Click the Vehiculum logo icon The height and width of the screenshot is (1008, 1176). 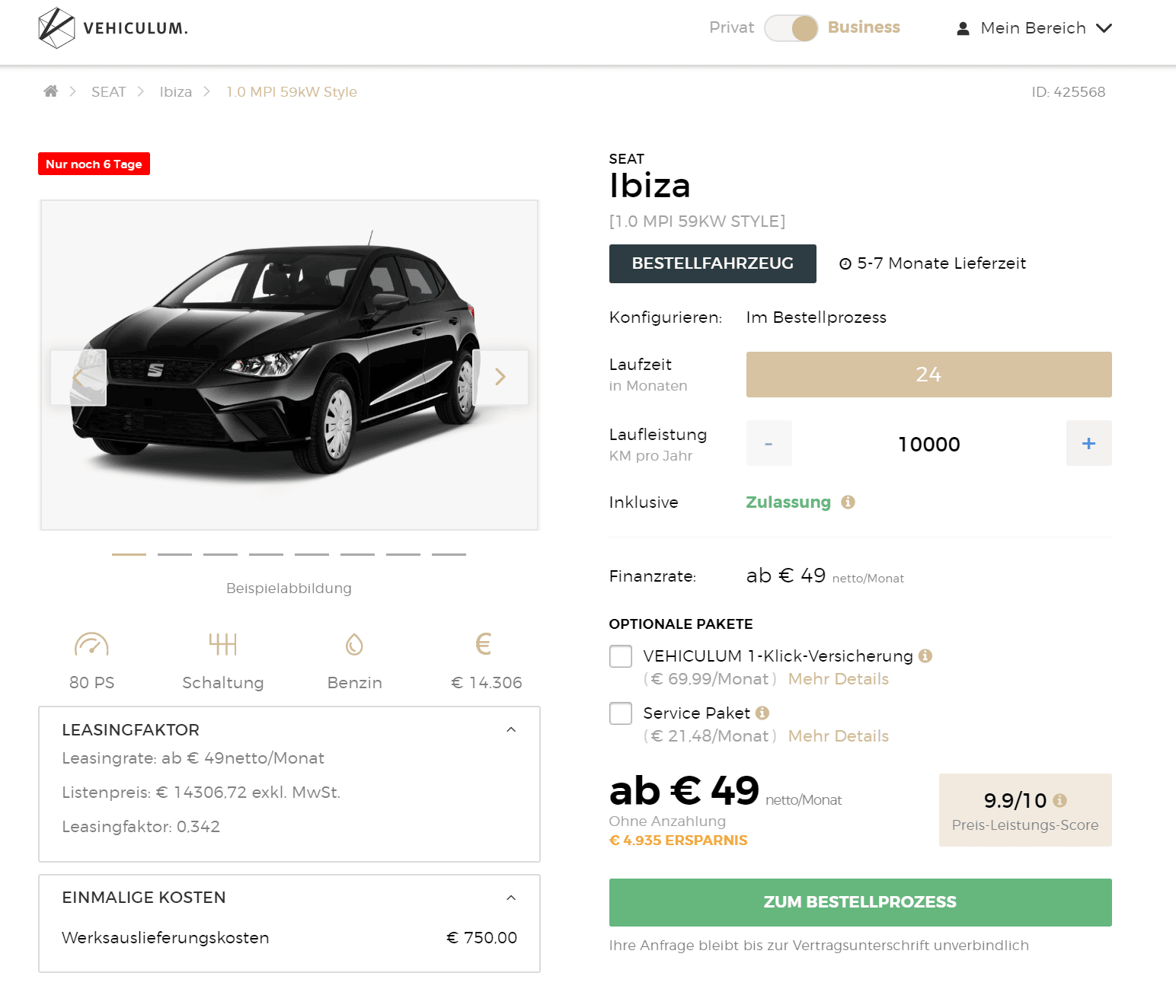point(56,28)
